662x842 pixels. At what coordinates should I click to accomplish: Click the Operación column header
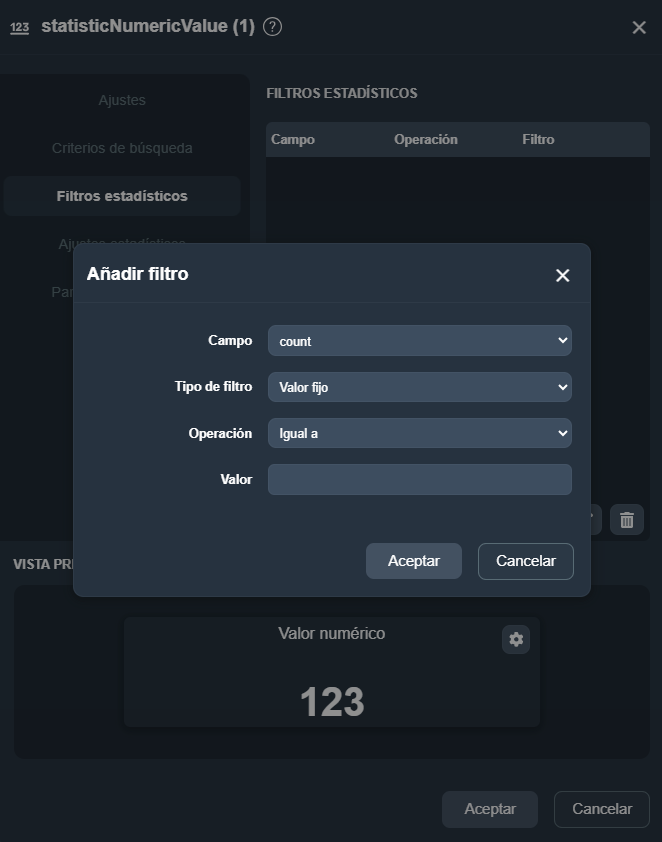click(x=426, y=139)
